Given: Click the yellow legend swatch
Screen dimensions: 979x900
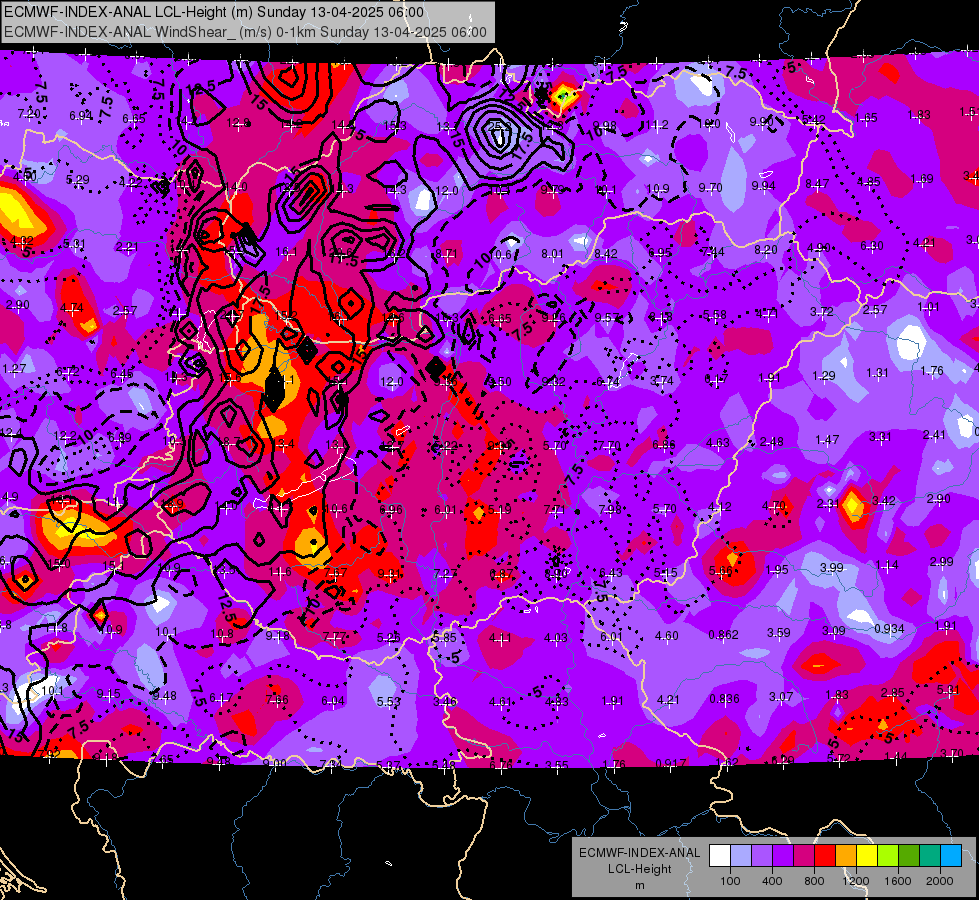Looking at the screenshot, I should [x=867, y=856].
